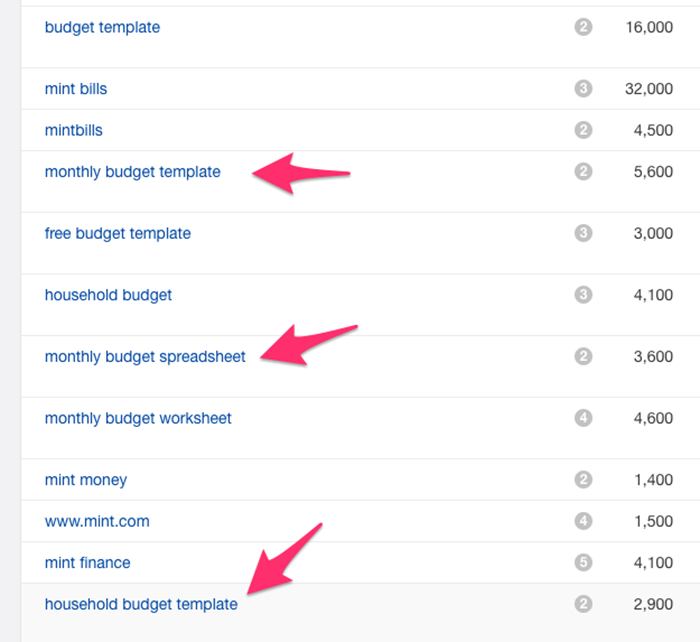Open the 'household budget template' keyword
This screenshot has height=642, width=700.
point(141,604)
